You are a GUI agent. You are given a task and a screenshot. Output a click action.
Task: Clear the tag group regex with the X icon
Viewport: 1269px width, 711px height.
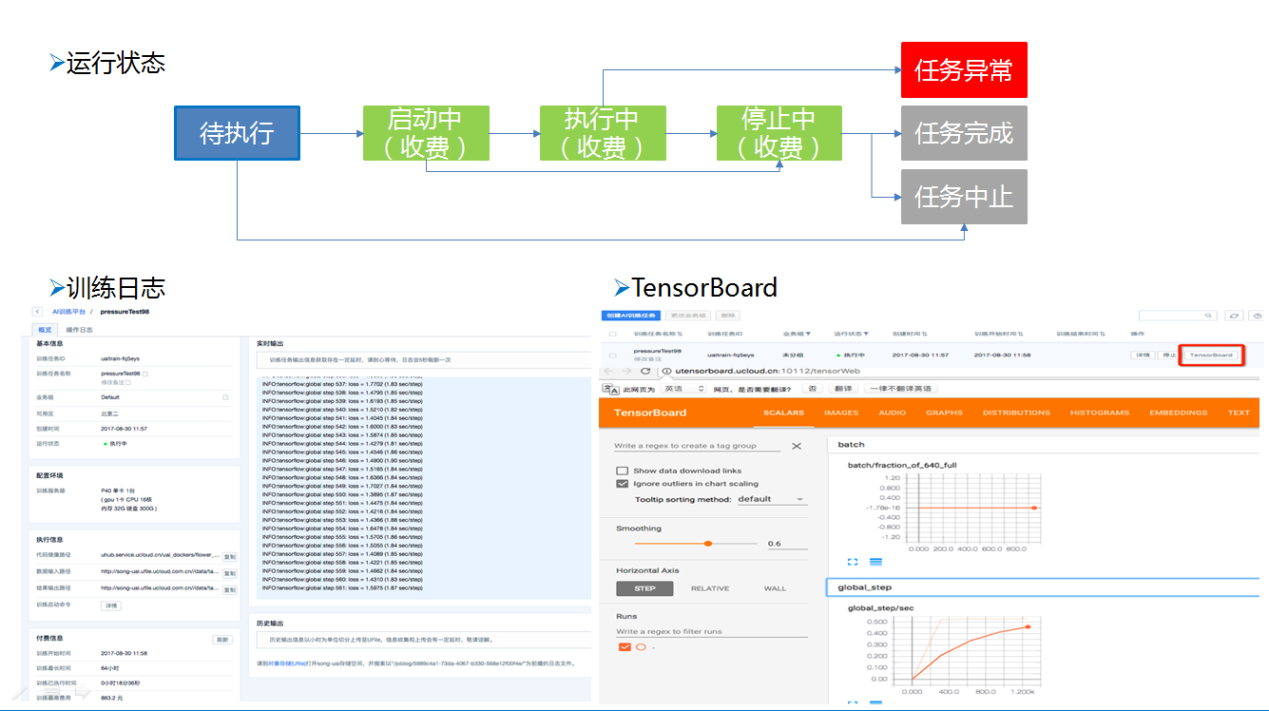(x=796, y=446)
